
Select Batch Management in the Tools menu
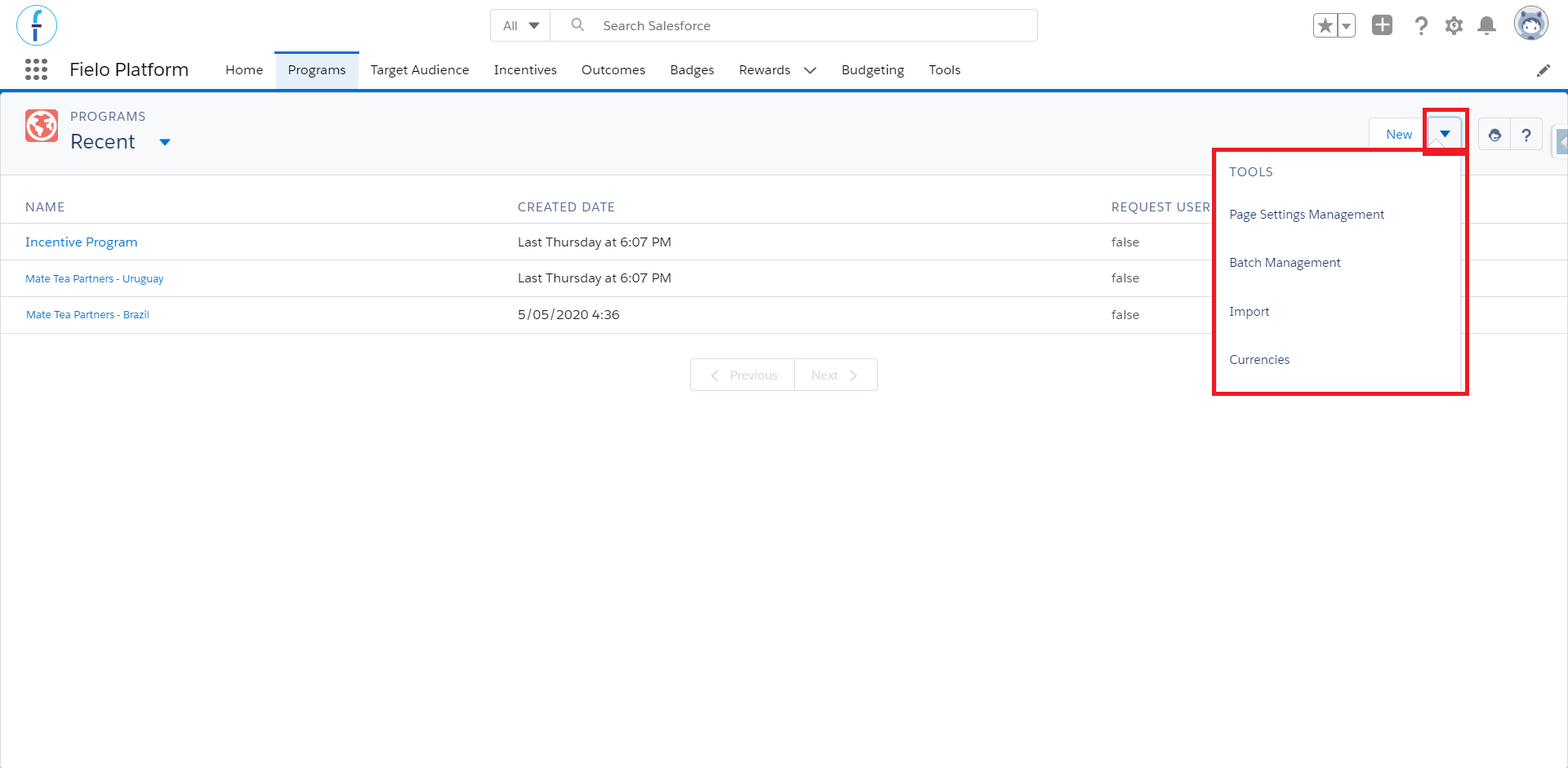tap(1285, 263)
